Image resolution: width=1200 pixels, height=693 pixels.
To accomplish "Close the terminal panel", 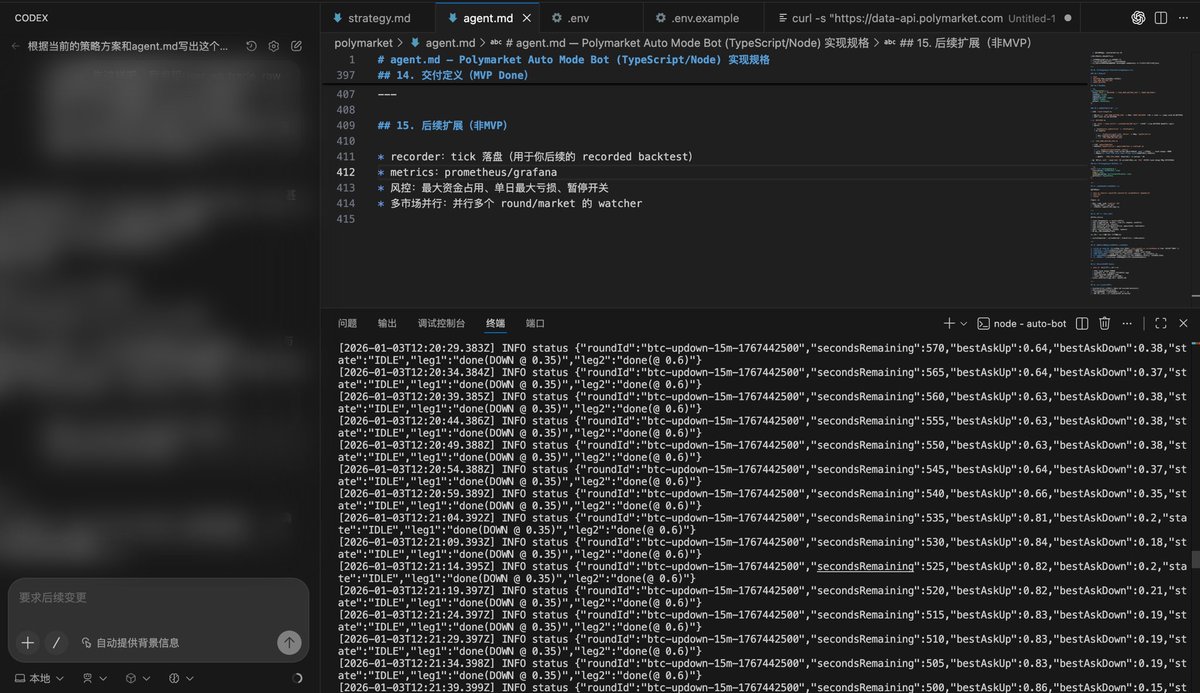I will [1184, 324].
